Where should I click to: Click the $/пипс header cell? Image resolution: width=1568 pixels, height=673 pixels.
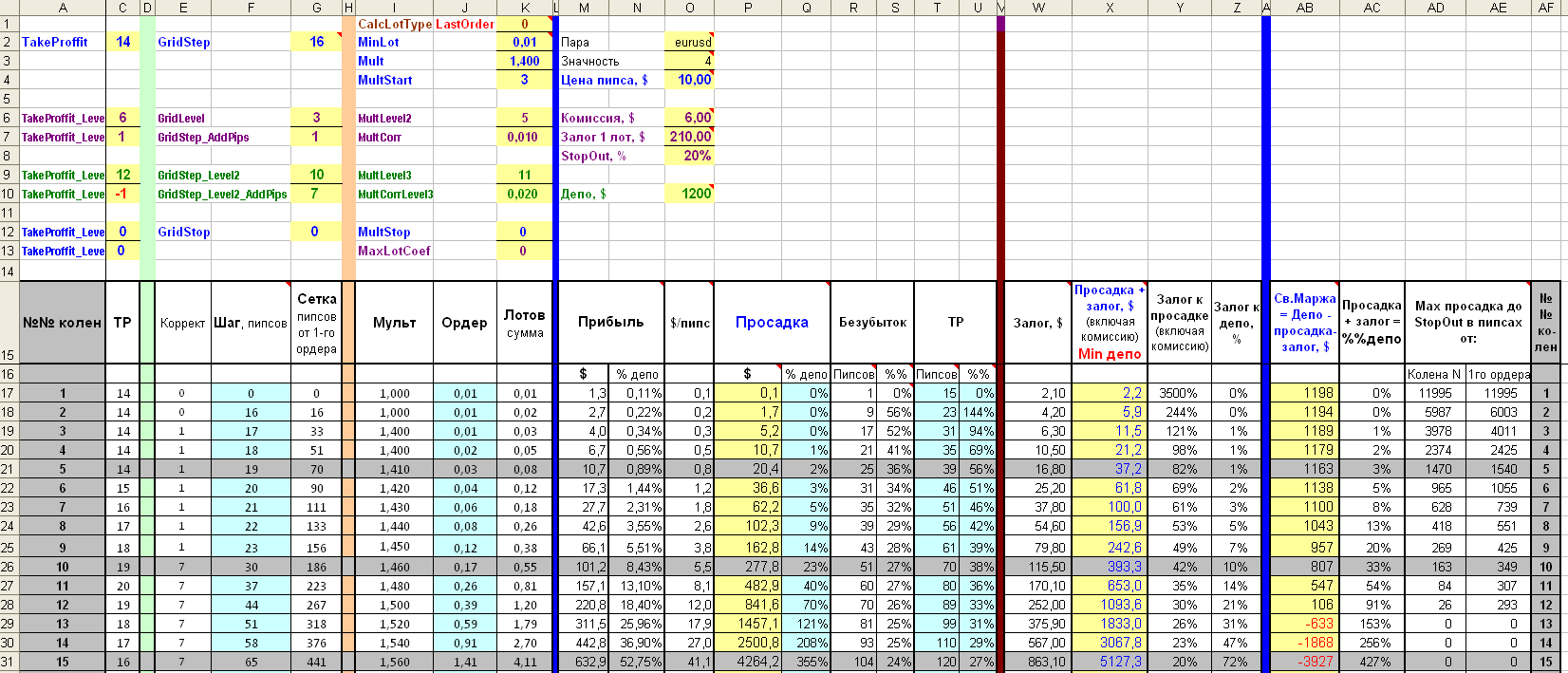(x=689, y=323)
